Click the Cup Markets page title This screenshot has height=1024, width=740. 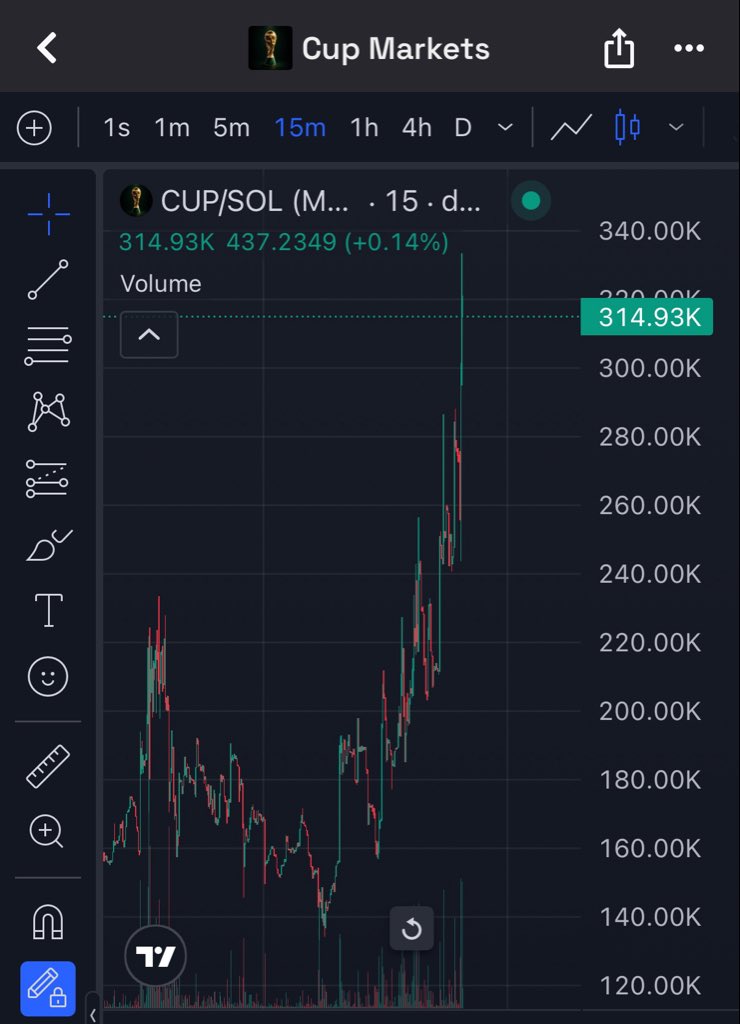(x=396, y=49)
